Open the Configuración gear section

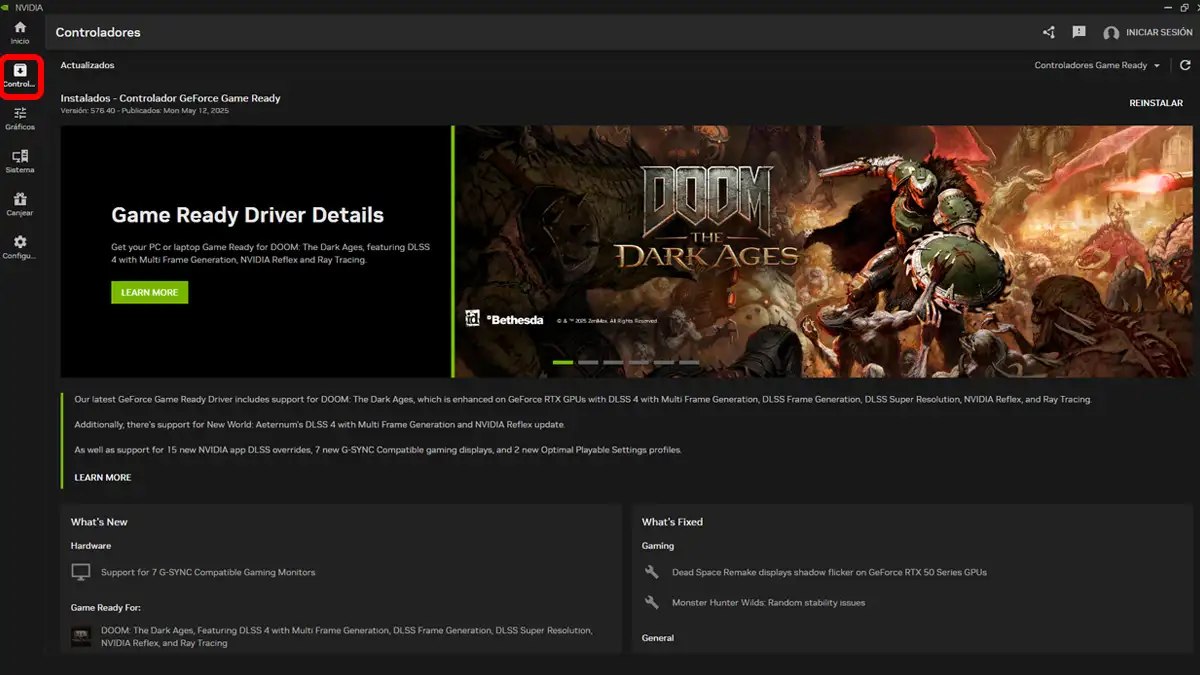(20, 248)
